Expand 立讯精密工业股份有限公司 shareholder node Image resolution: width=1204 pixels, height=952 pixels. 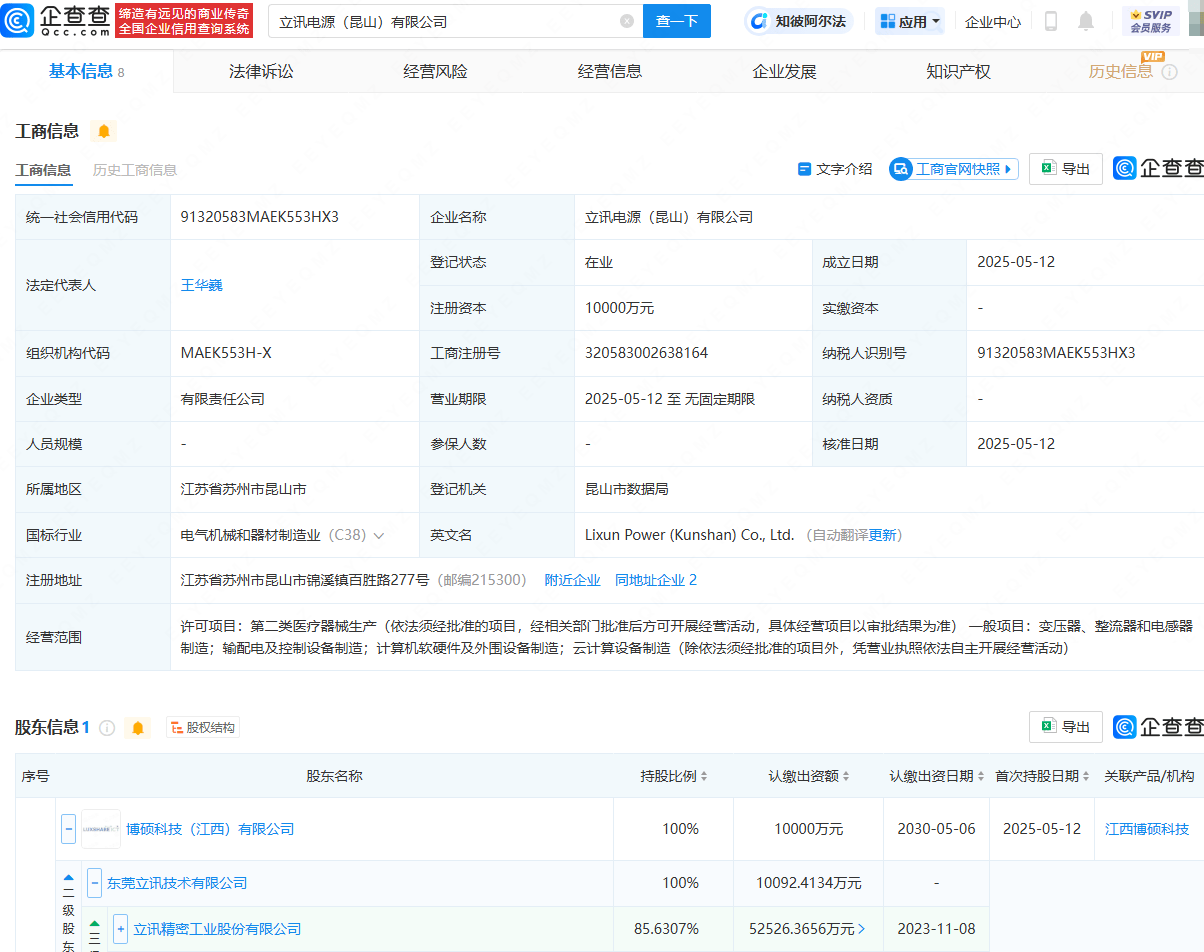(120, 929)
